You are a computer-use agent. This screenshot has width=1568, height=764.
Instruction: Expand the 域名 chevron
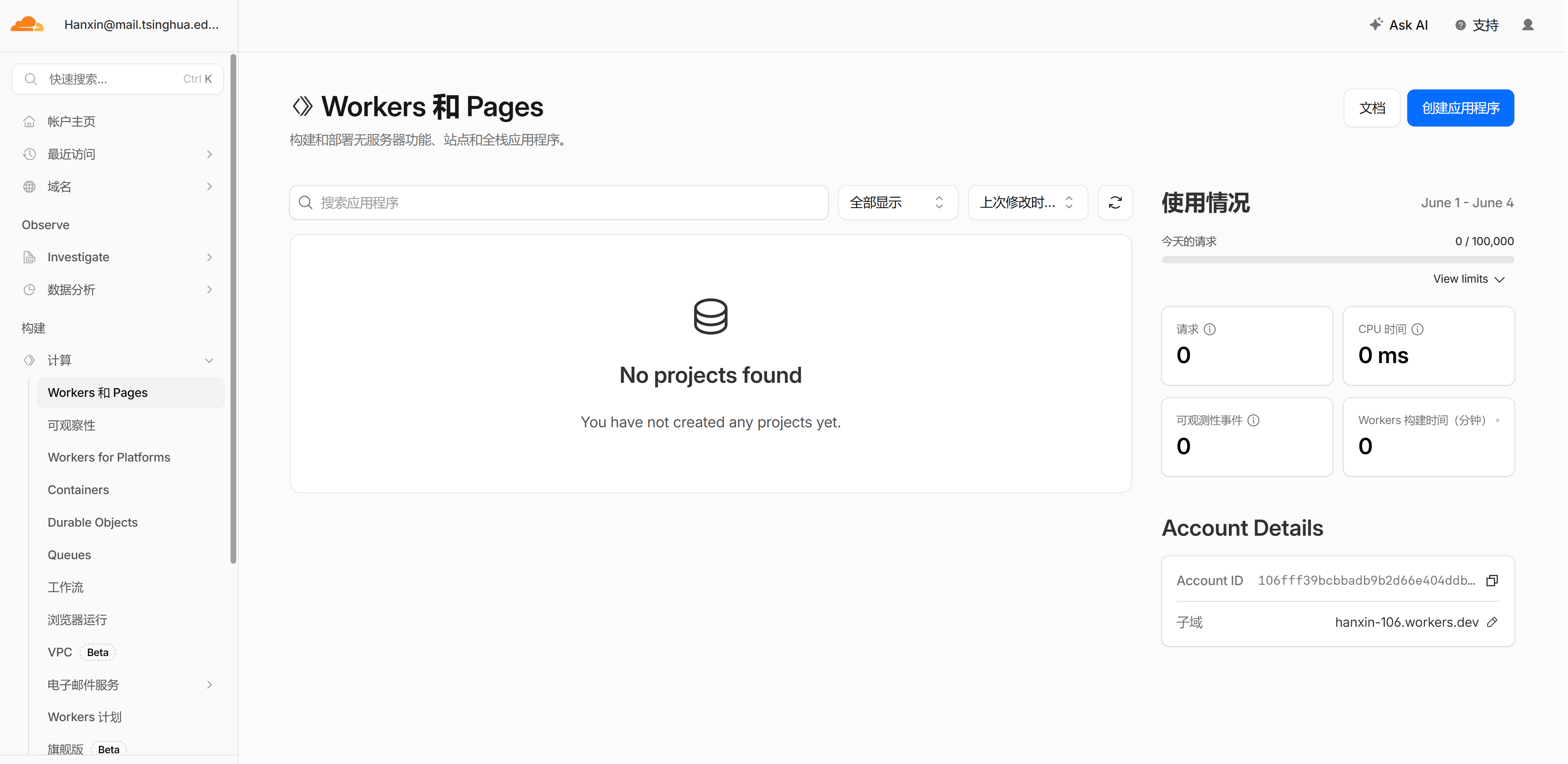(x=209, y=187)
